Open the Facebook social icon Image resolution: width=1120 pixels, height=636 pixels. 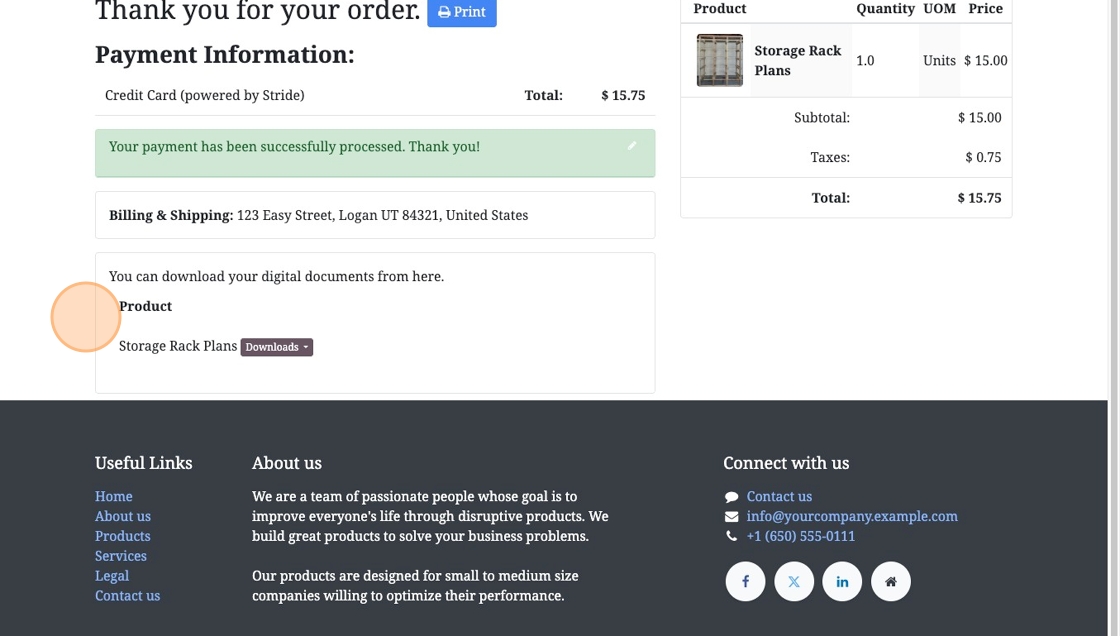[x=745, y=581]
